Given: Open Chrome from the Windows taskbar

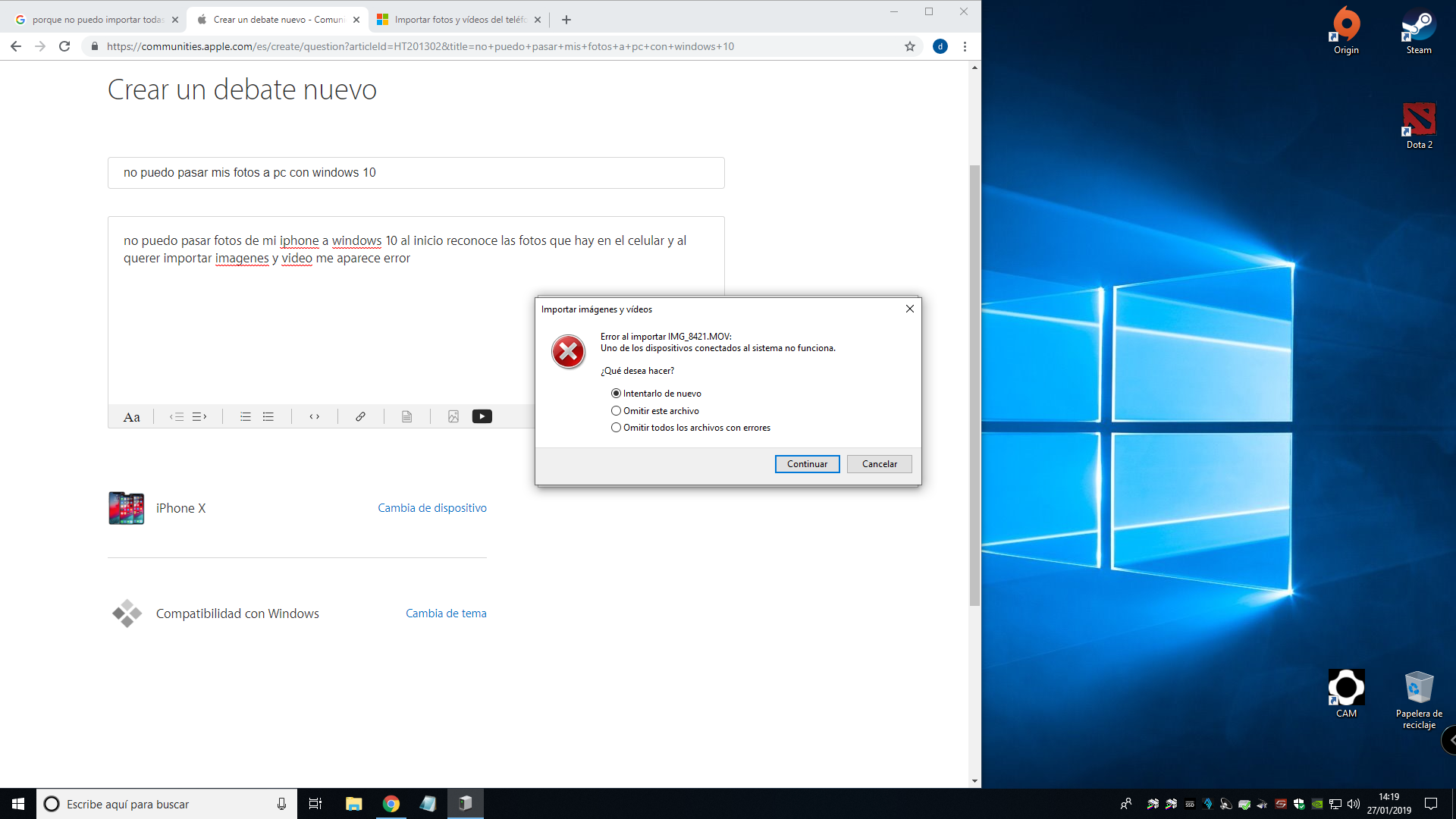Looking at the screenshot, I should coord(391,804).
